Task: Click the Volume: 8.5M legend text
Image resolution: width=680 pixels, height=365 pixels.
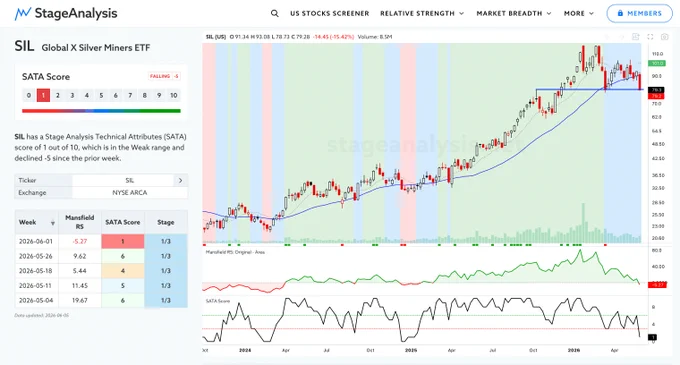Action: (x=375, y=37)
